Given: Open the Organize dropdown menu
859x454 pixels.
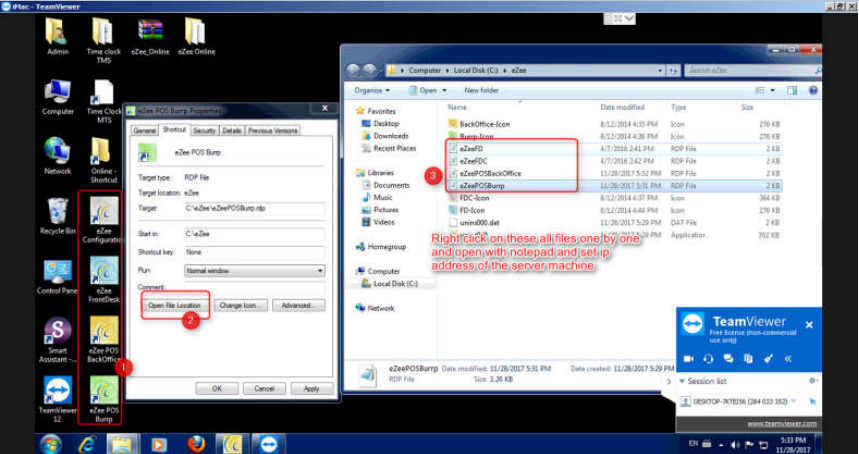Looking at the screenshot, I should coord(372,90).
